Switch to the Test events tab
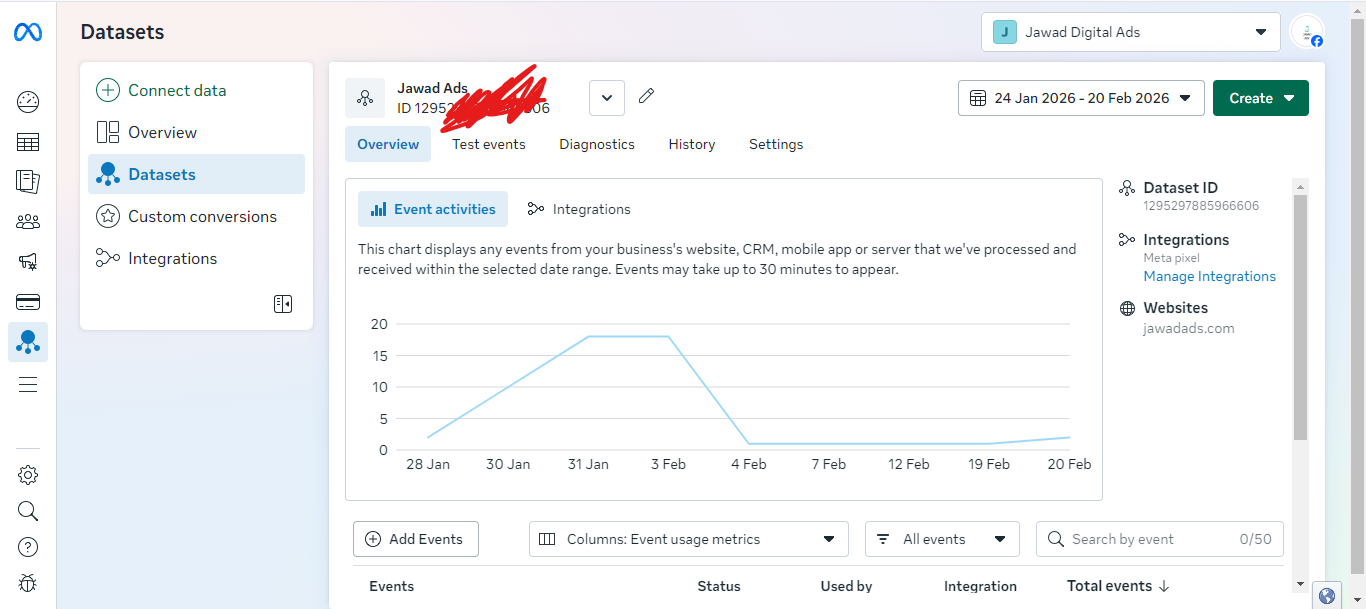 (488, 144)
